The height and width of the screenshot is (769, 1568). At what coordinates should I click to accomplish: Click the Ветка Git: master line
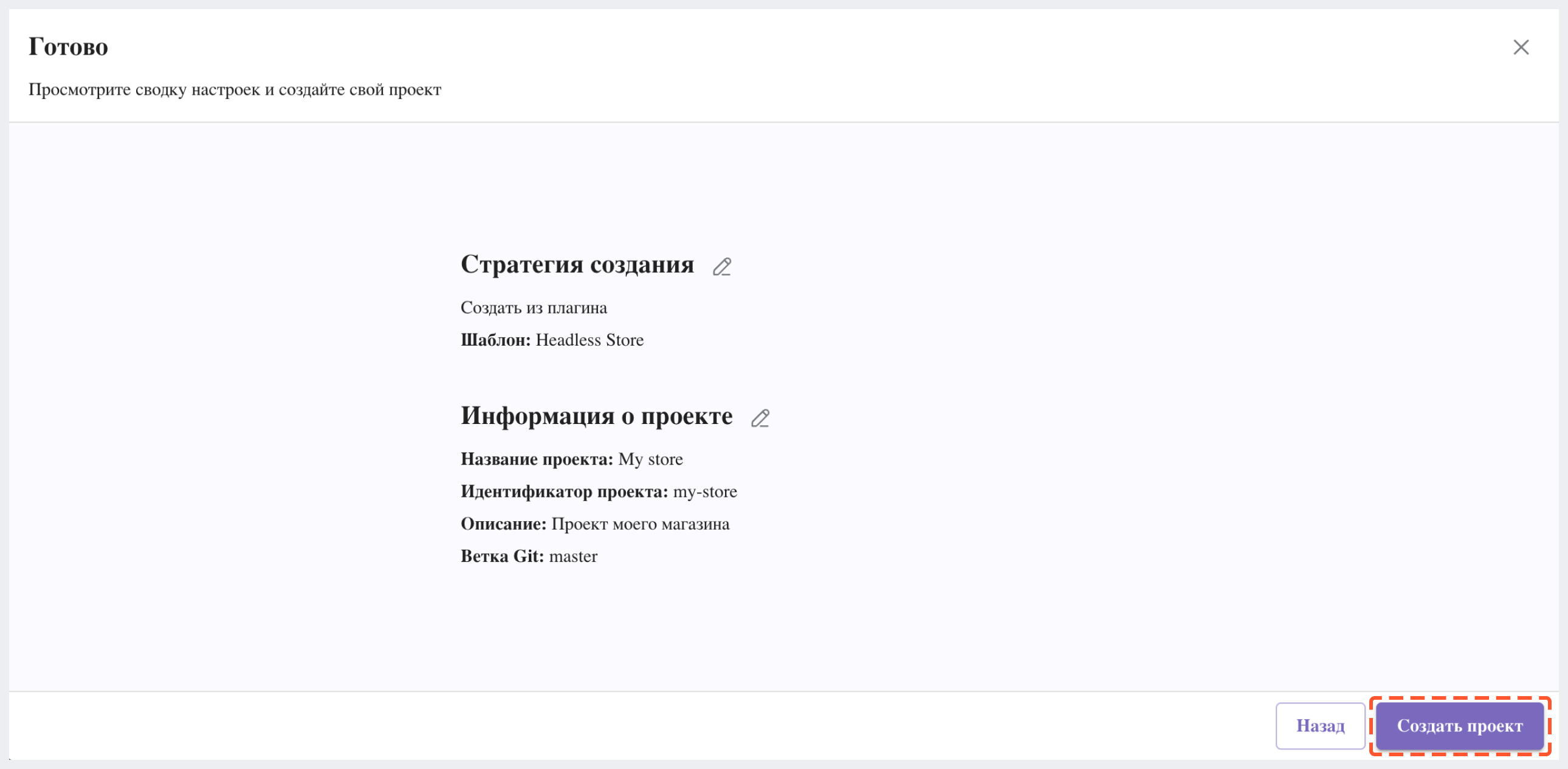(529, 556)
